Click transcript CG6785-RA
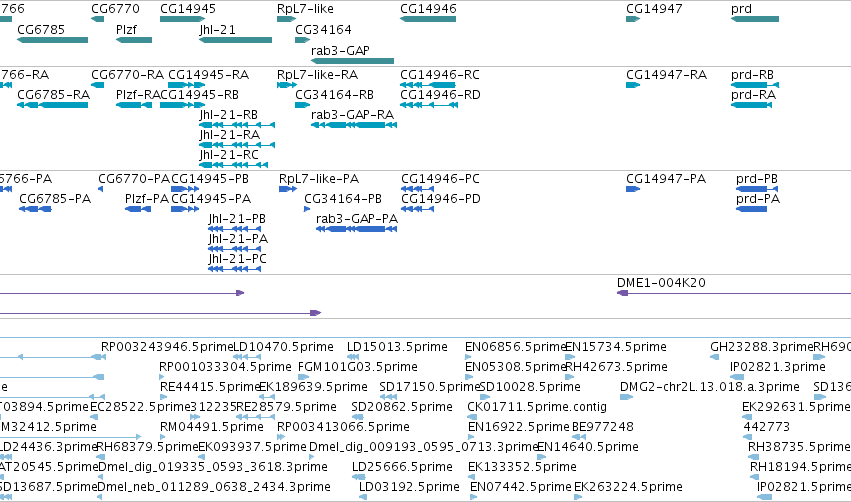The width and height of the screenshot is (851, 502). pyautogui.click(x=53, y=95)
